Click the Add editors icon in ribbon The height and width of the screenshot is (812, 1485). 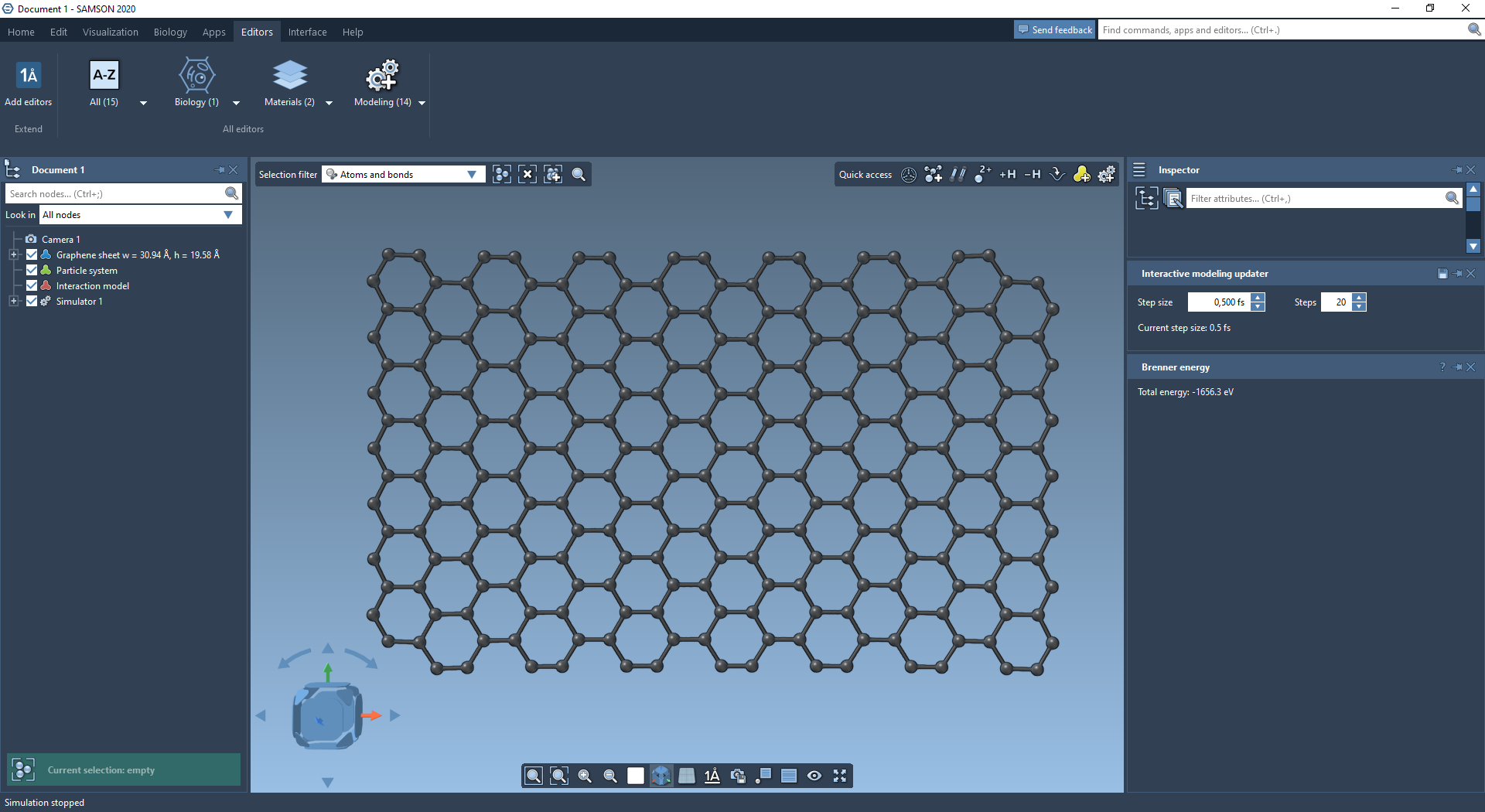click(x=29, y=76)
